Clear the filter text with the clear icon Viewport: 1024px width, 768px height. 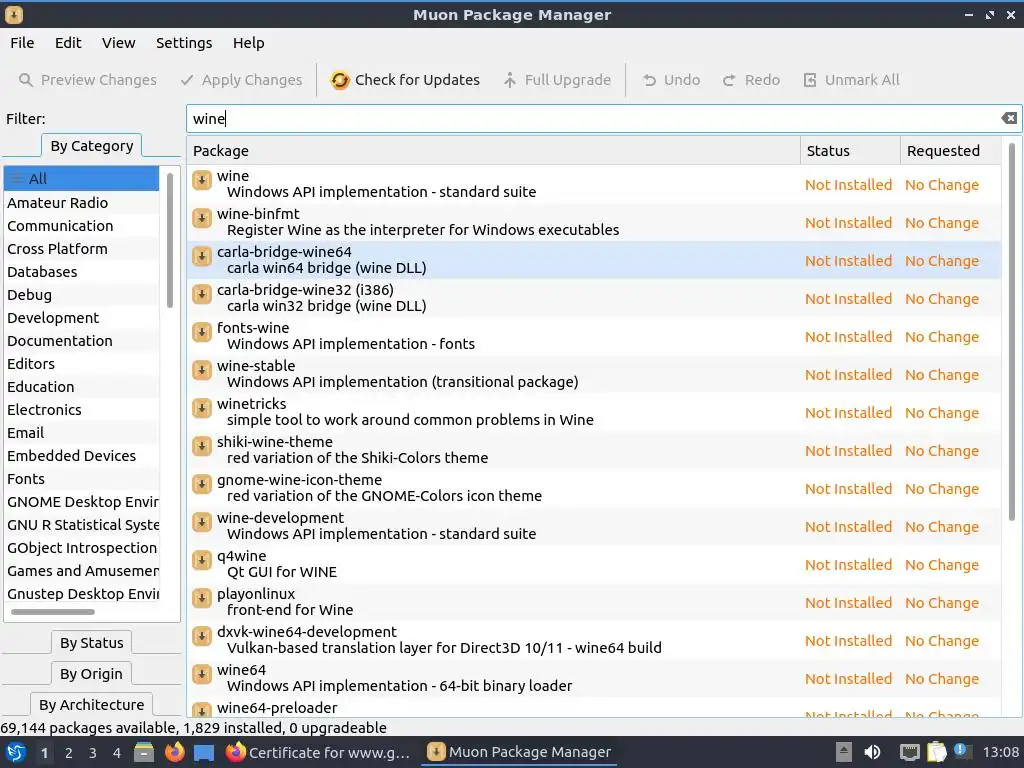(x=1009, y=118)
